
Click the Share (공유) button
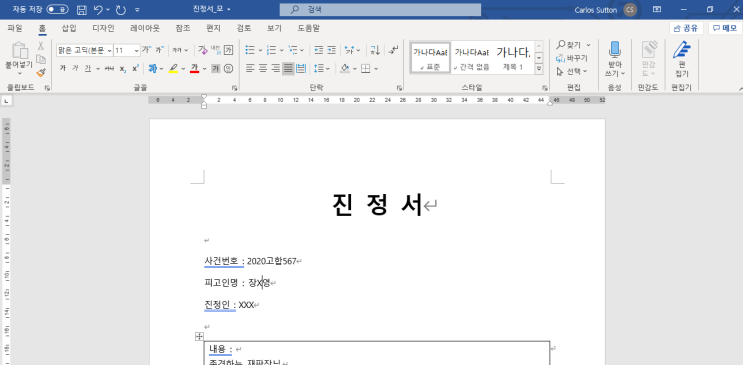(x=686, y=28)
